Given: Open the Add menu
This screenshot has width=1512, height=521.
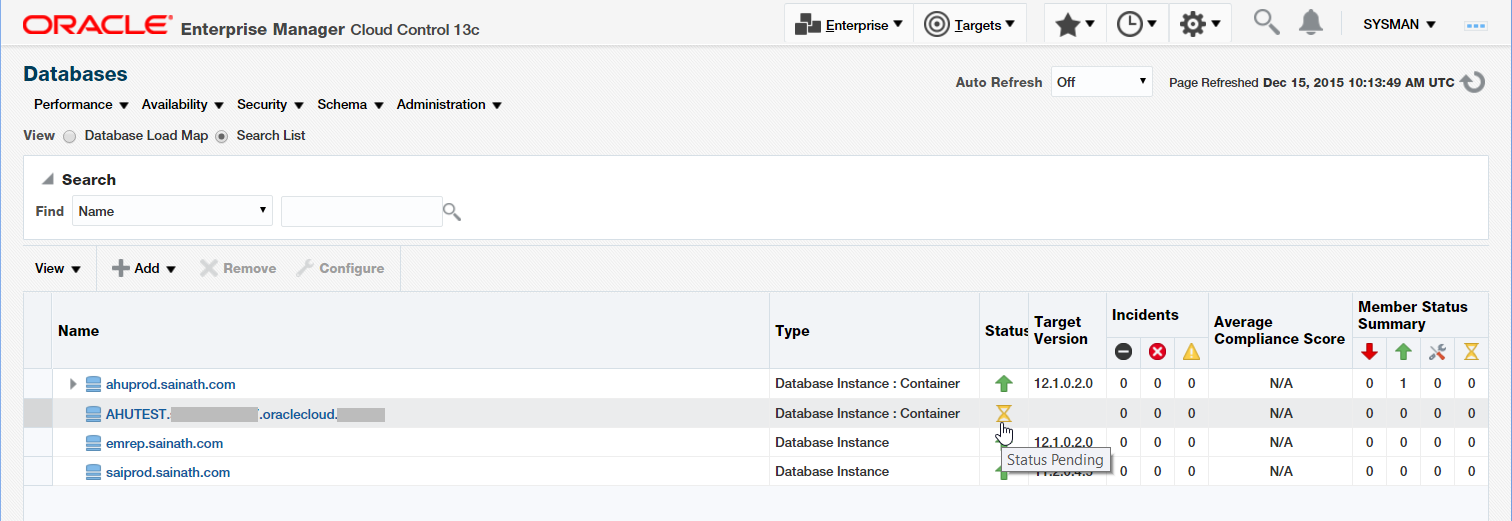Looking at the screenshot, I should (144, 268).
